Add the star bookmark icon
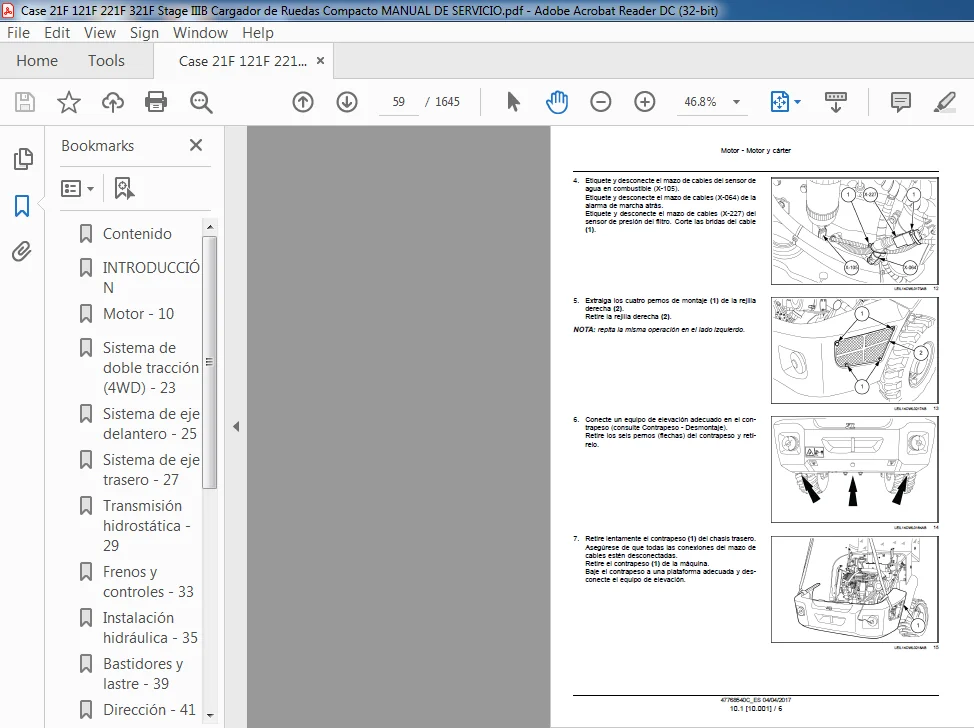 coord(69,102)
